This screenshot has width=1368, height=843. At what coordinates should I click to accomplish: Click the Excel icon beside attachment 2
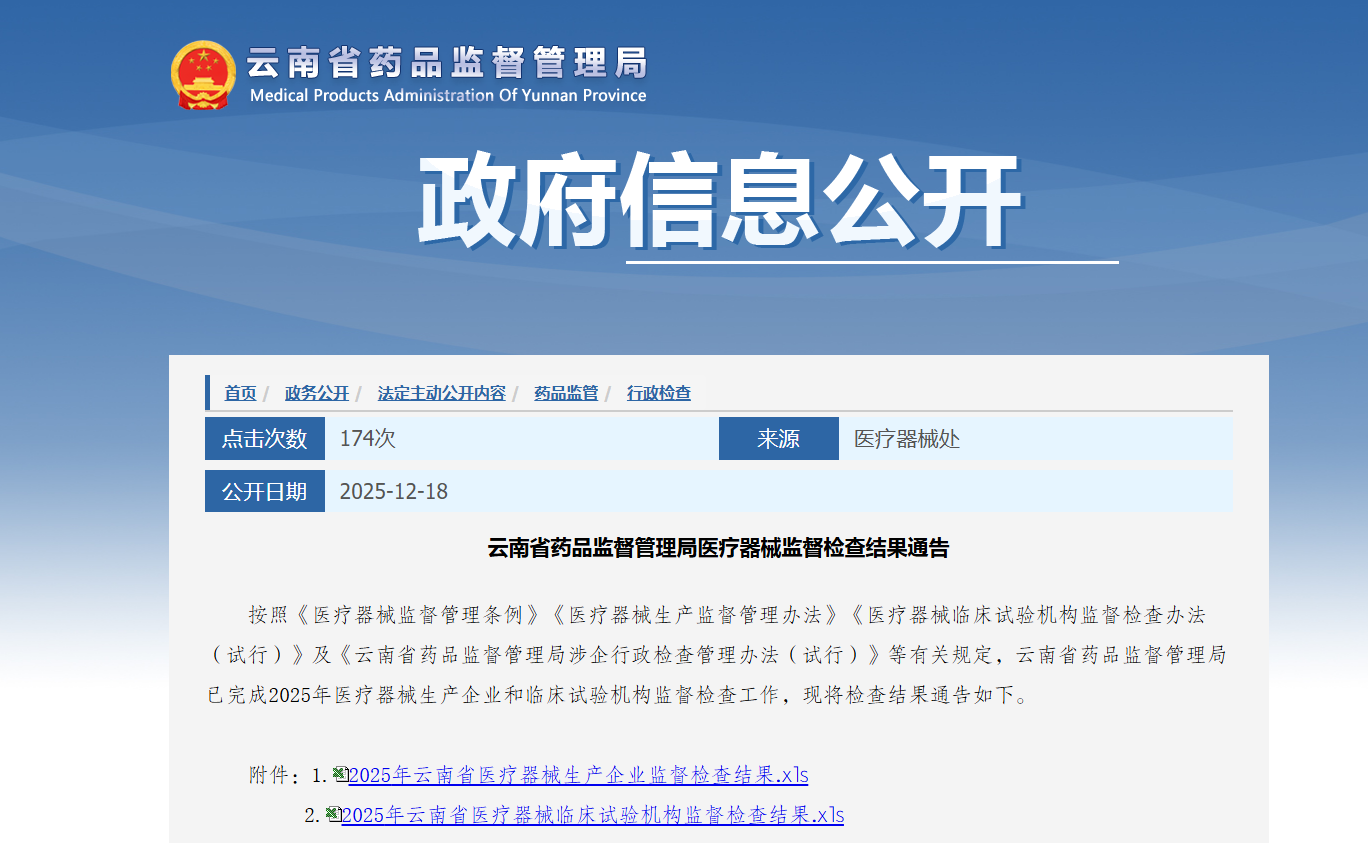click(333, 814)
